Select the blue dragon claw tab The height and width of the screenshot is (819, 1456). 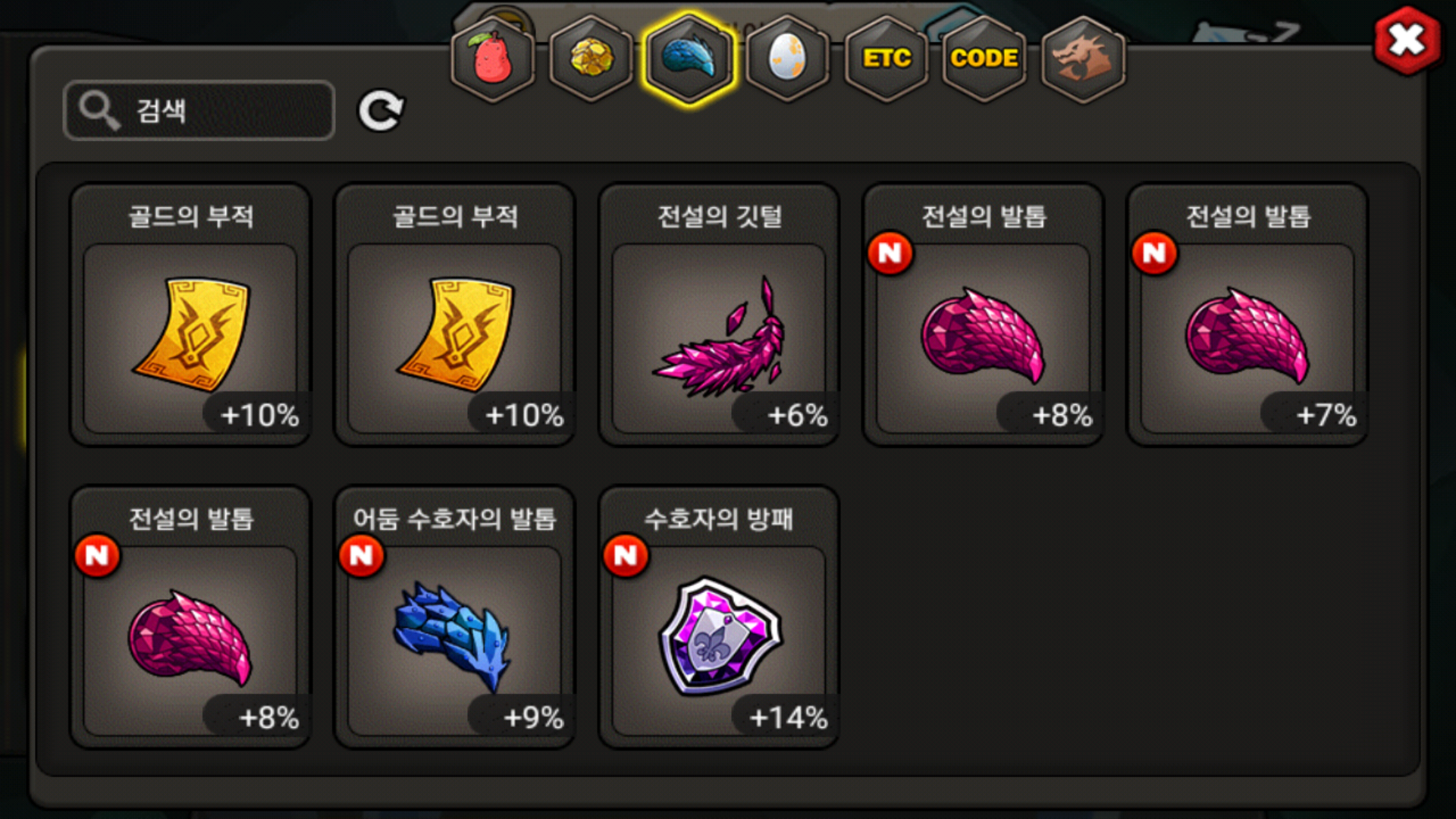click(x=689, y=59)
